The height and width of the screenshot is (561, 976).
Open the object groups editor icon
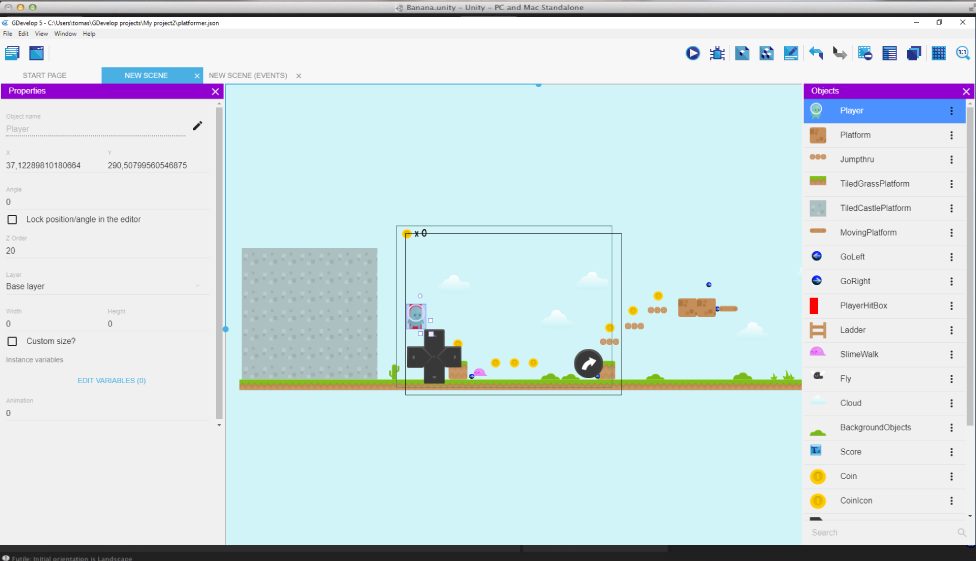click(766, 54)
